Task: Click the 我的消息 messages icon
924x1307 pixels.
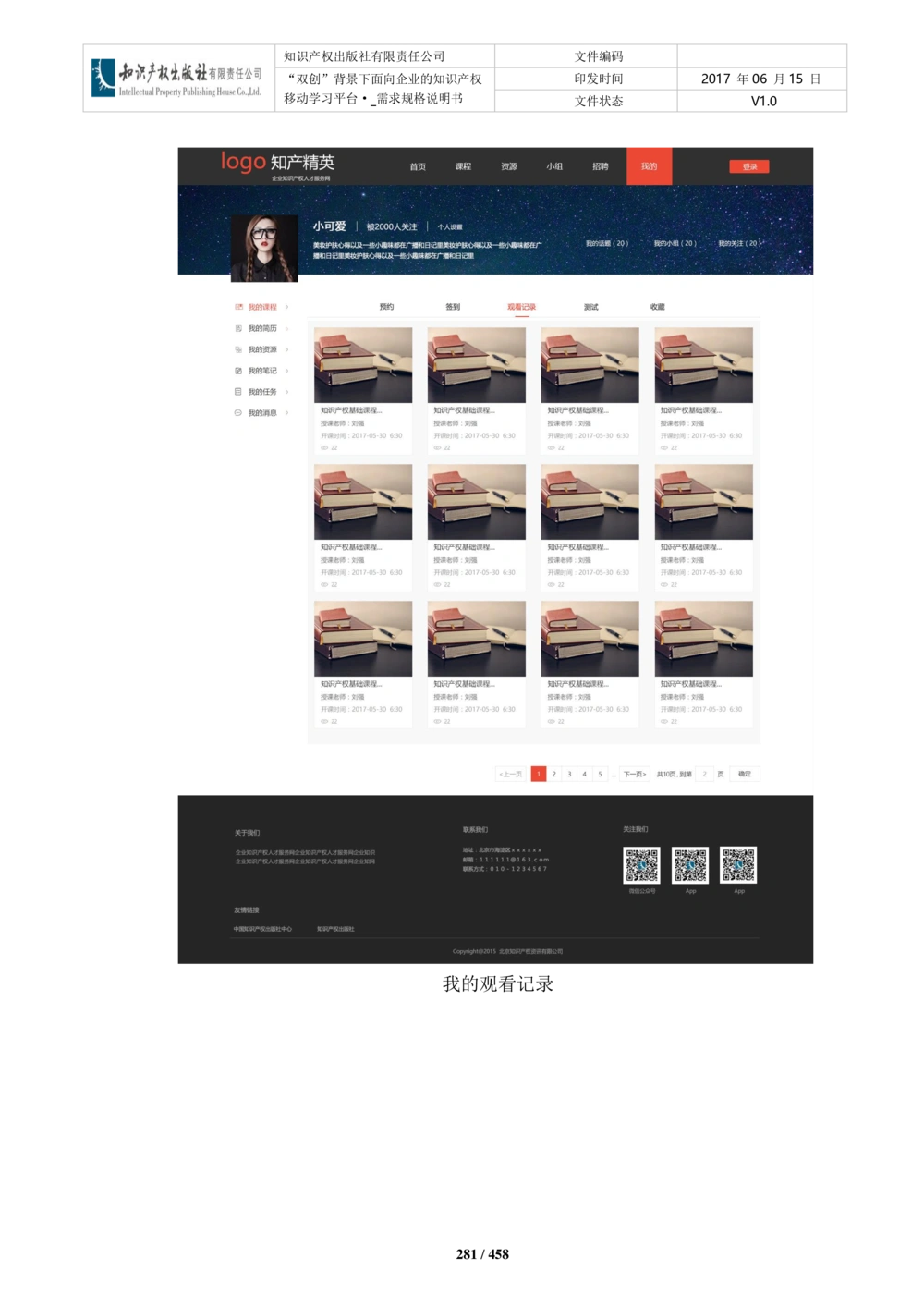Action: coord(238,413)
